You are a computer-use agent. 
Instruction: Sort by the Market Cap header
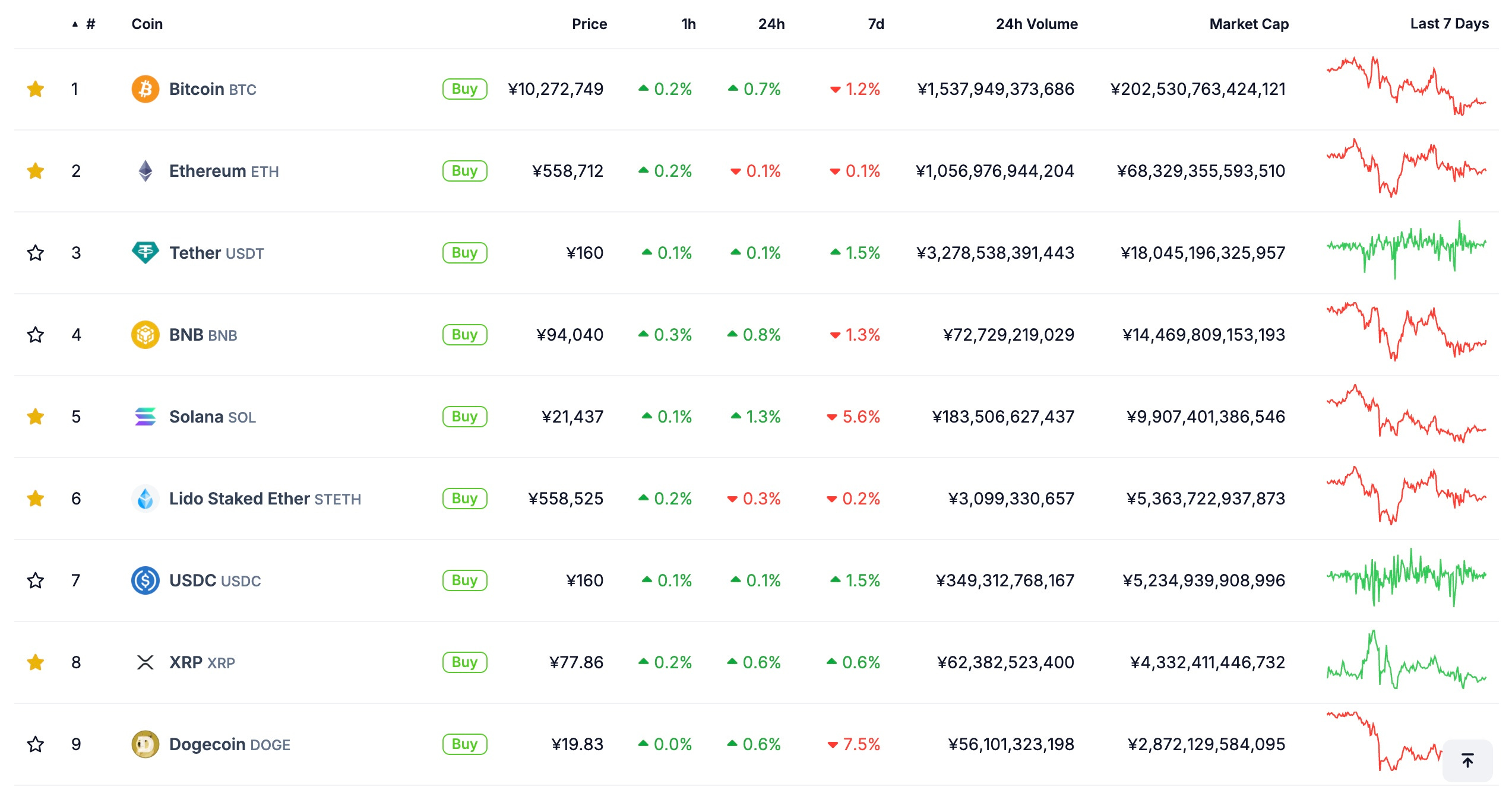click(x=1248, y=24)
